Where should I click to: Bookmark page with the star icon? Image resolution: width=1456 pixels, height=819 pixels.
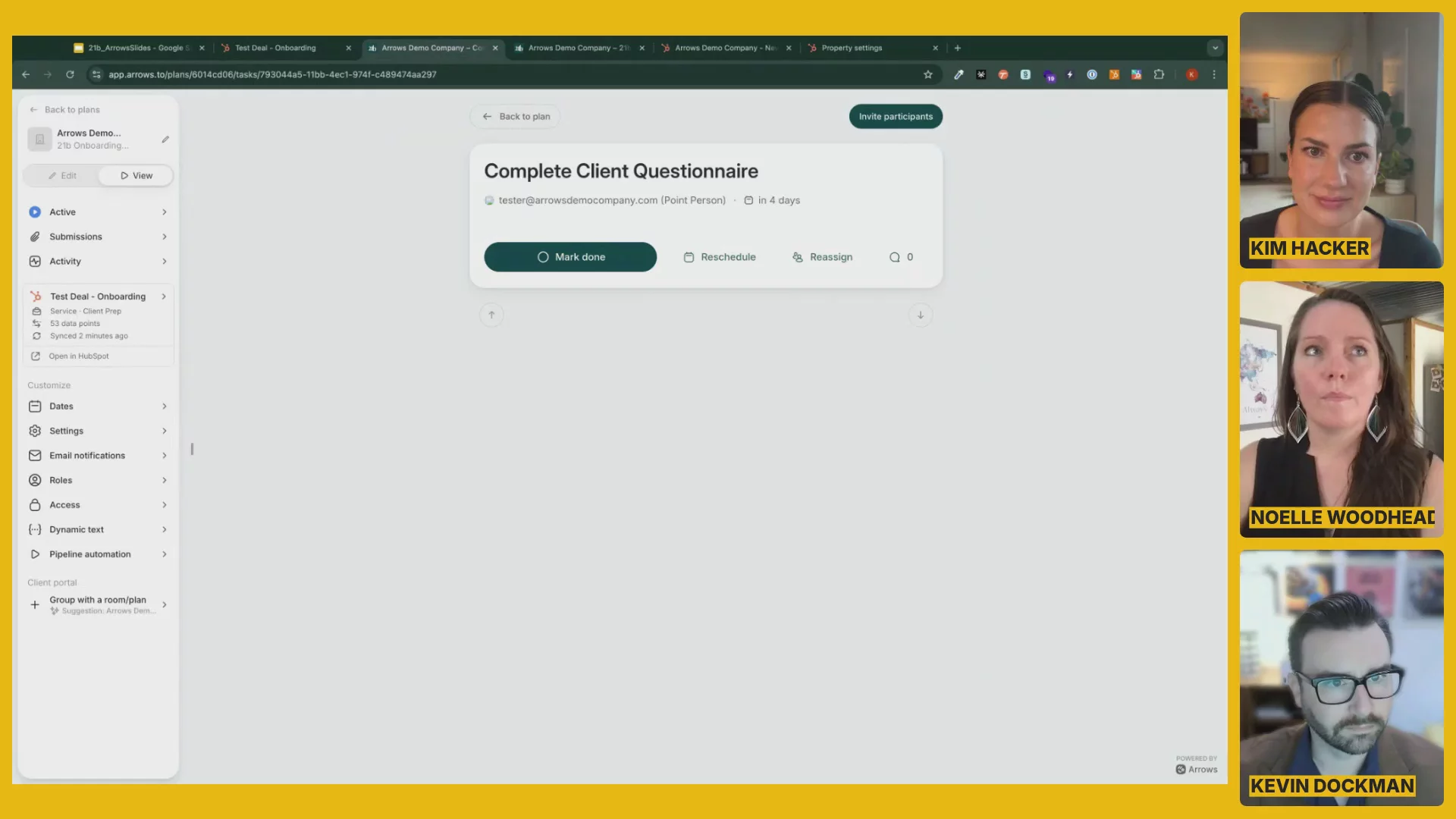[x=927, y=74]
